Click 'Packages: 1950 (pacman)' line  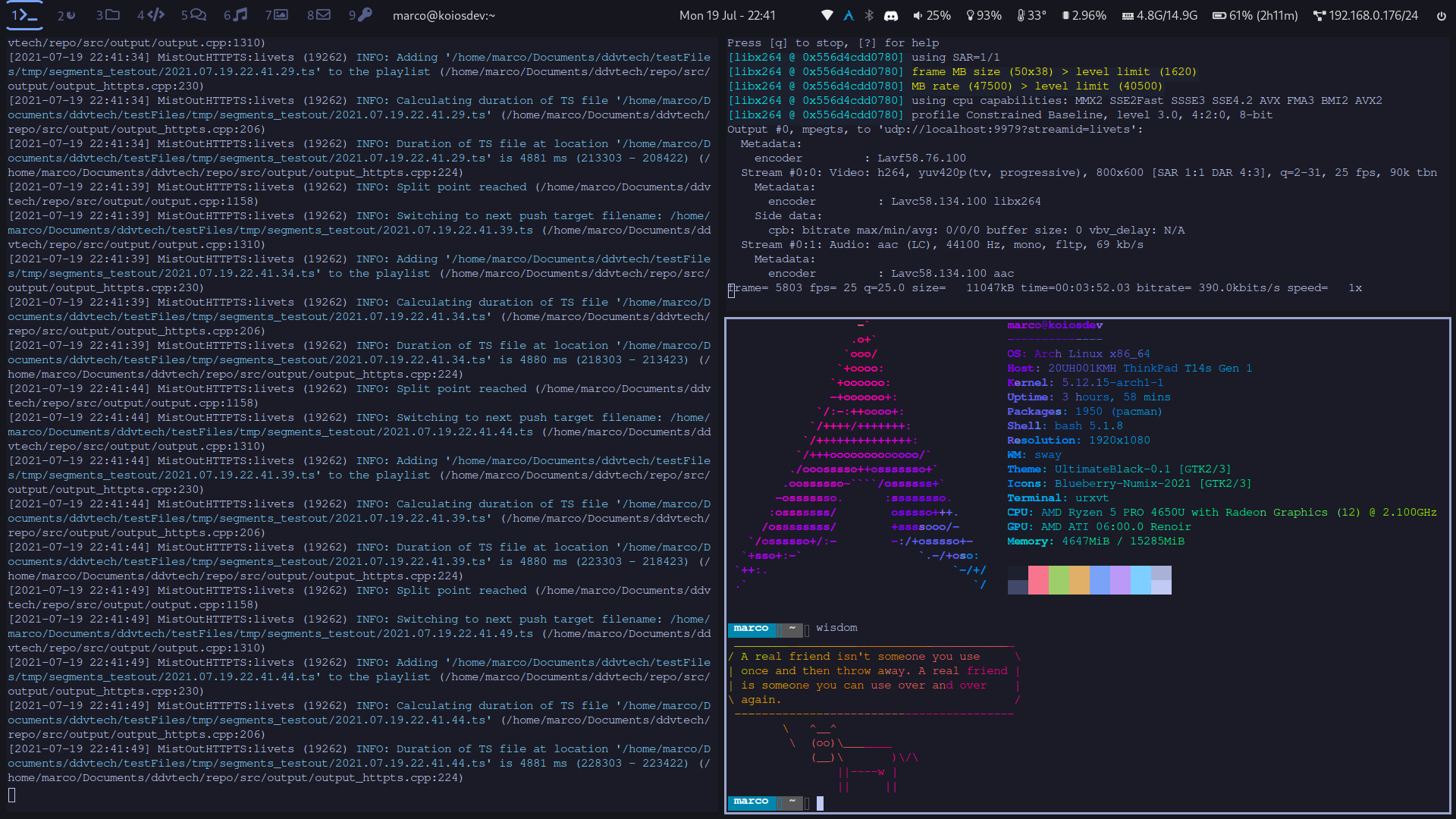[x=1084, y=412]
